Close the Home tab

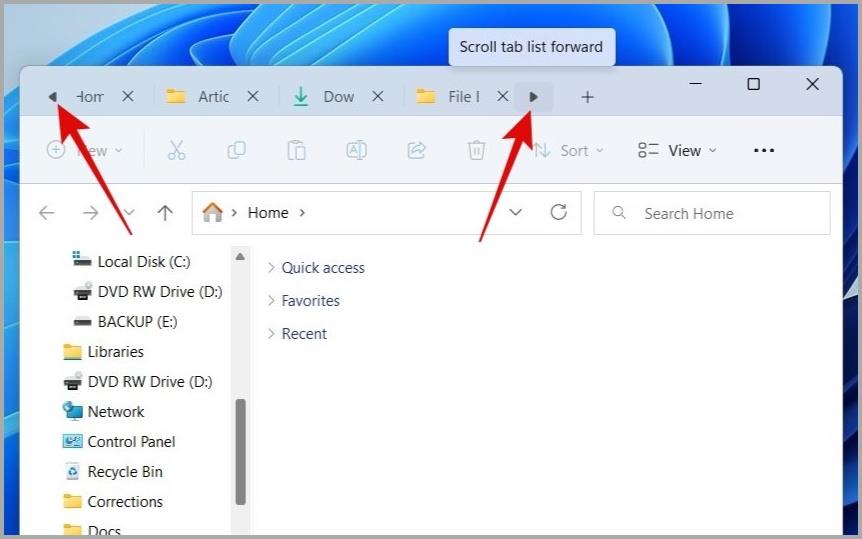pyautogui.click(x=128, y=96)
